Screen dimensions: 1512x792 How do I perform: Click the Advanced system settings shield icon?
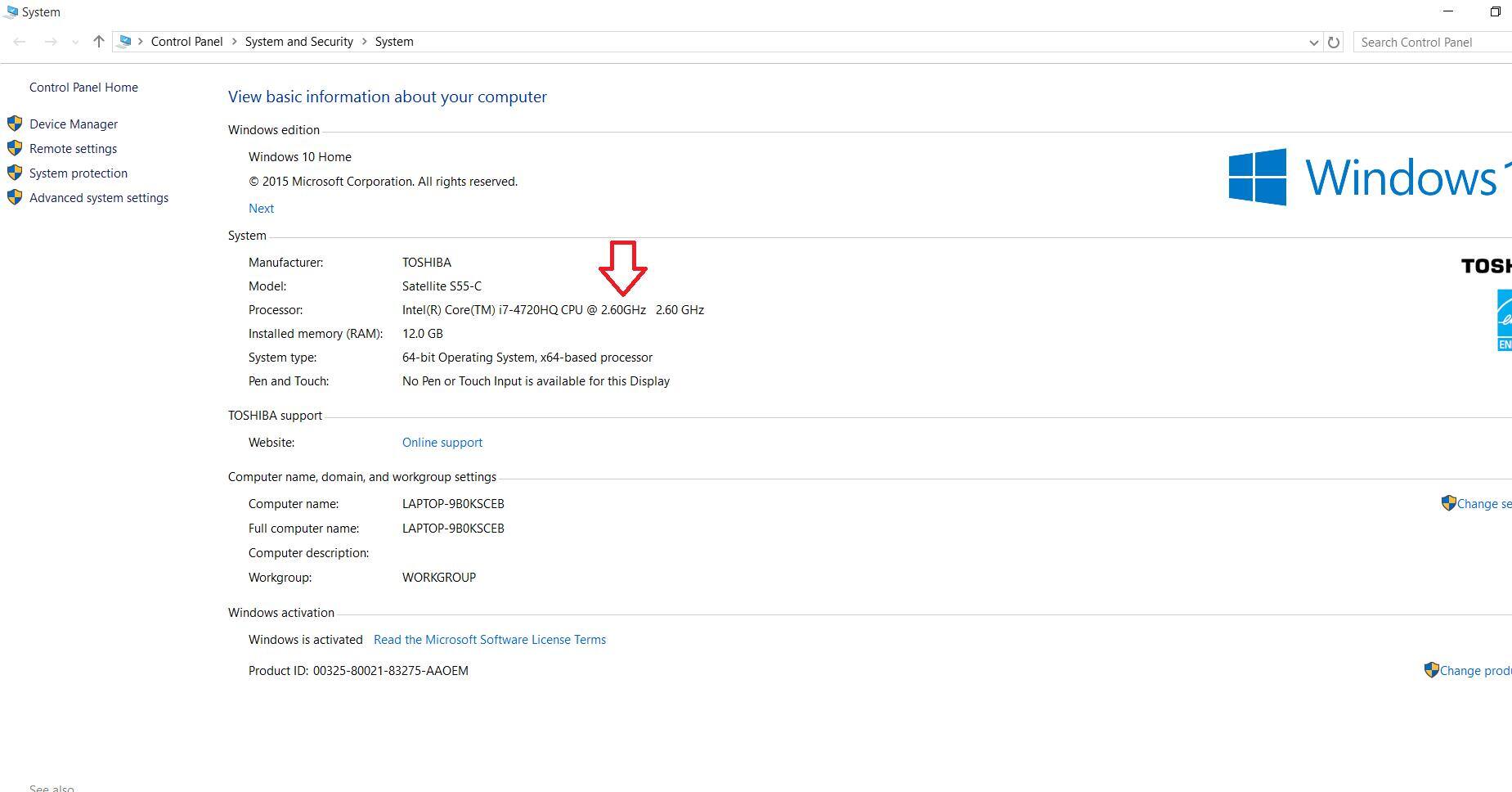pos(15,197)
